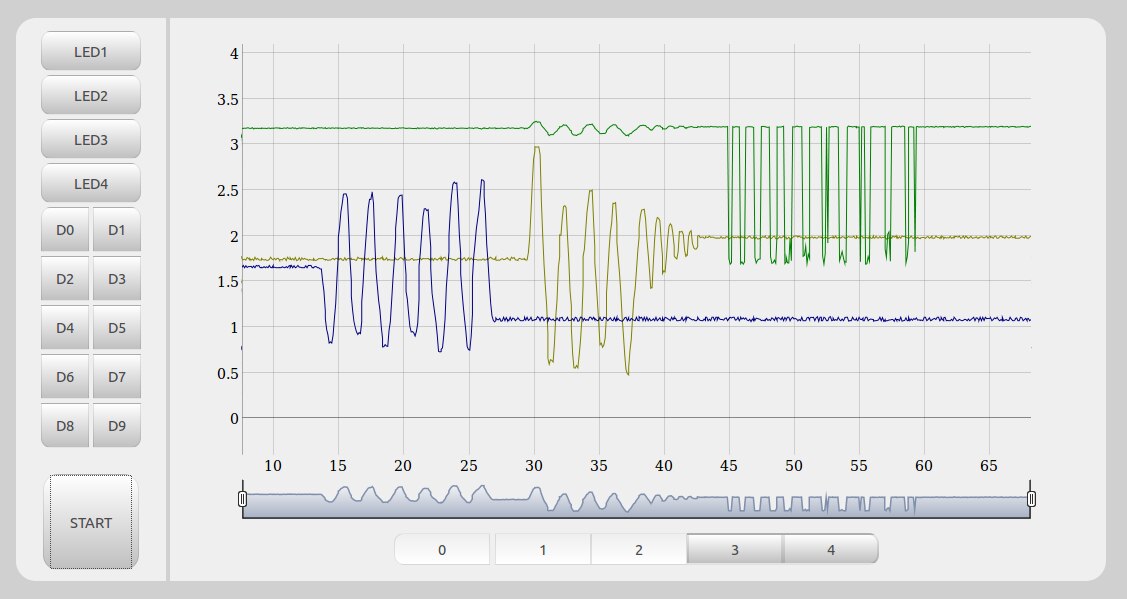Click the x-axis label 10
The height and width of the screenshot is (599, 1127).
coord(273,466)
